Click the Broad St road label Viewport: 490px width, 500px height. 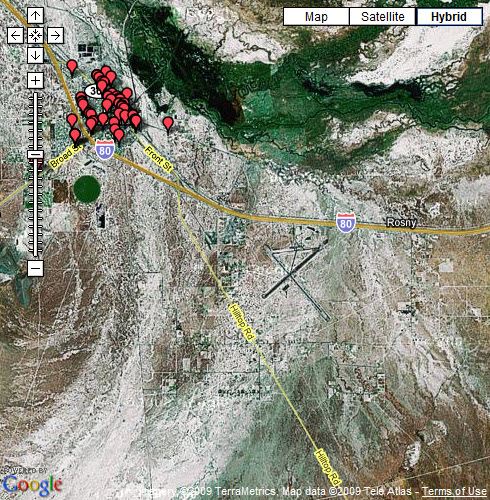[66, 156]
